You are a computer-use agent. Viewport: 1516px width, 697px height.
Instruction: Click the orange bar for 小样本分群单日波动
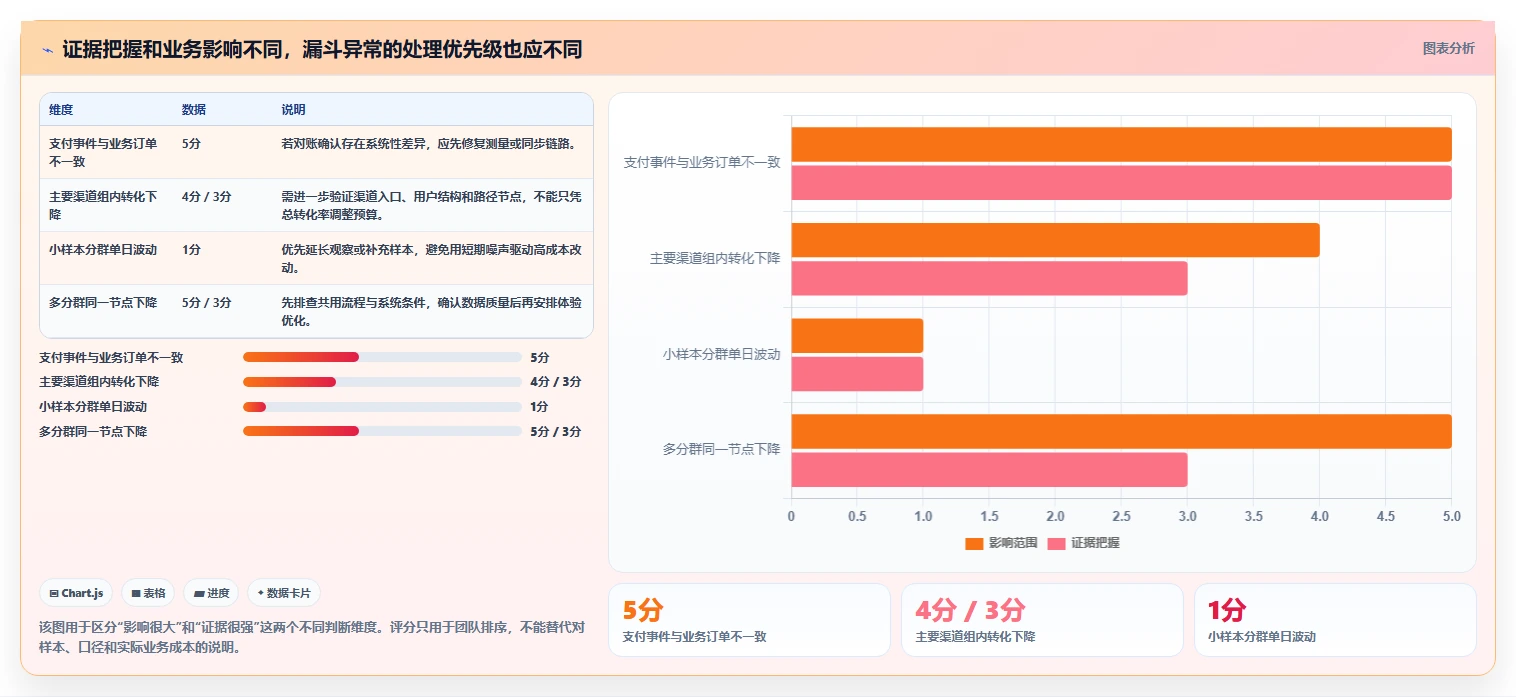click(x=857, y=335)
